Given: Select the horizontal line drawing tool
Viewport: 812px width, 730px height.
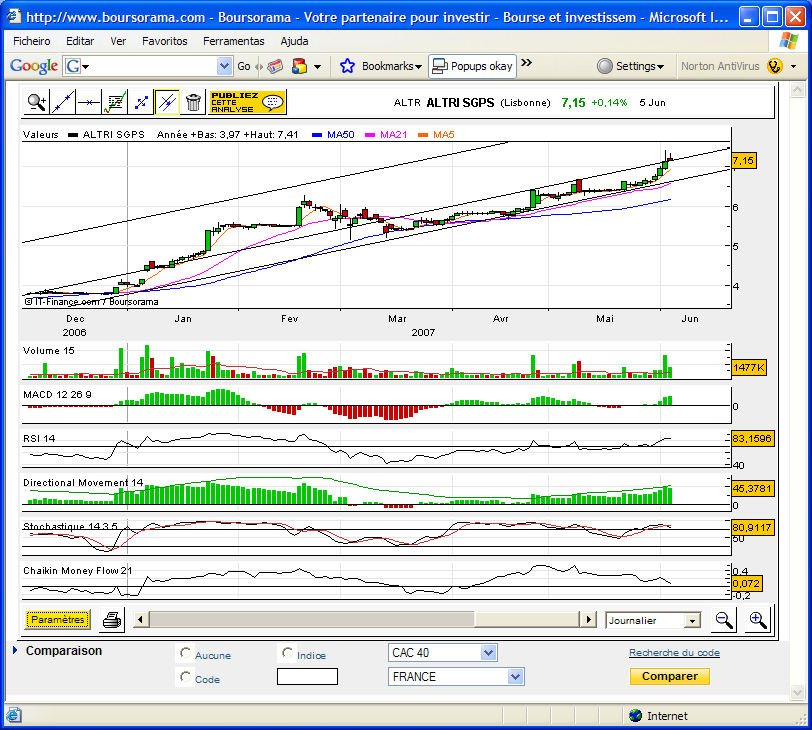Looking at the screenshot, I should [89, 102].
